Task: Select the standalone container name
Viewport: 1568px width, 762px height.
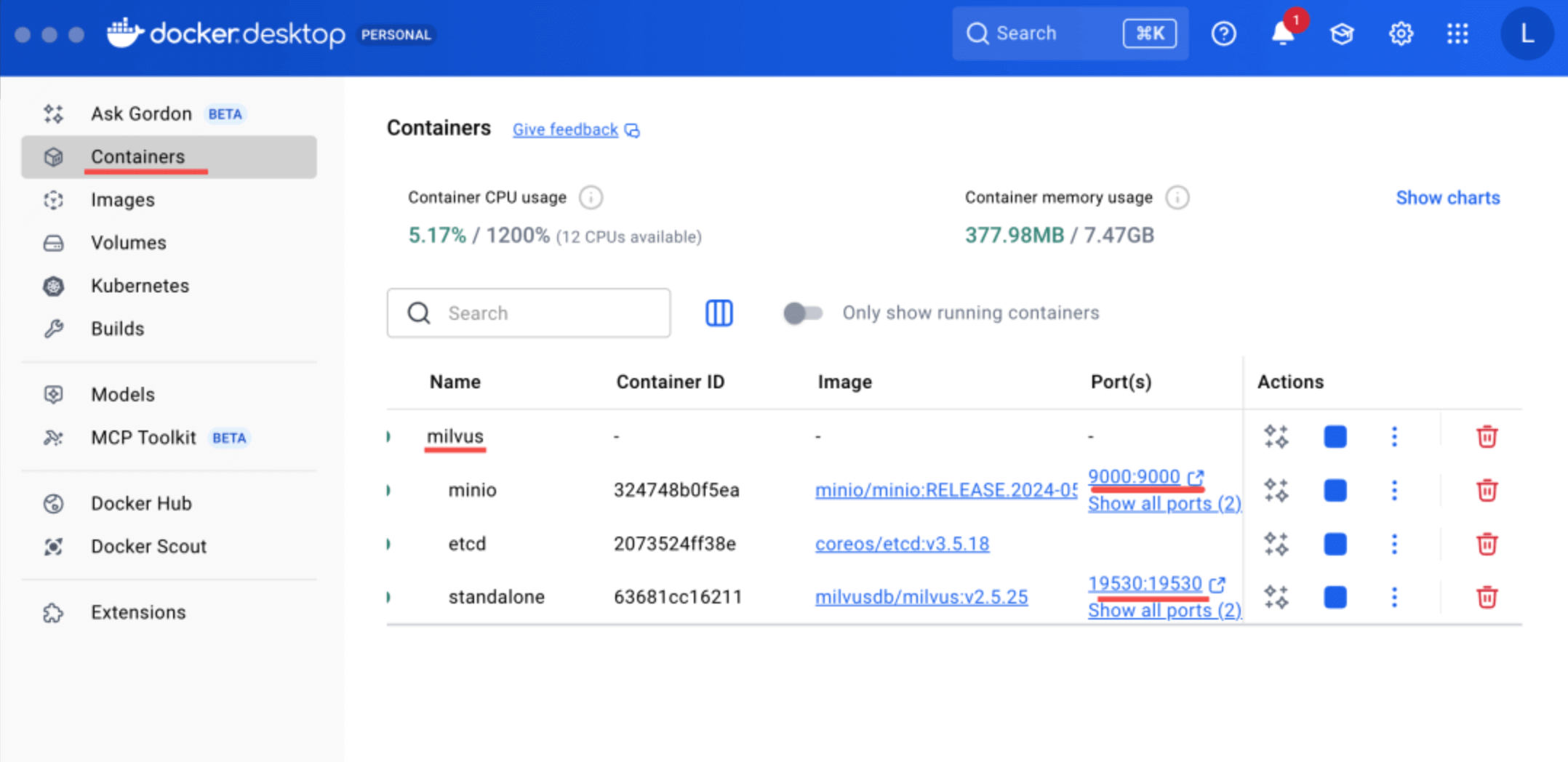Action: (x=496, y=597)
